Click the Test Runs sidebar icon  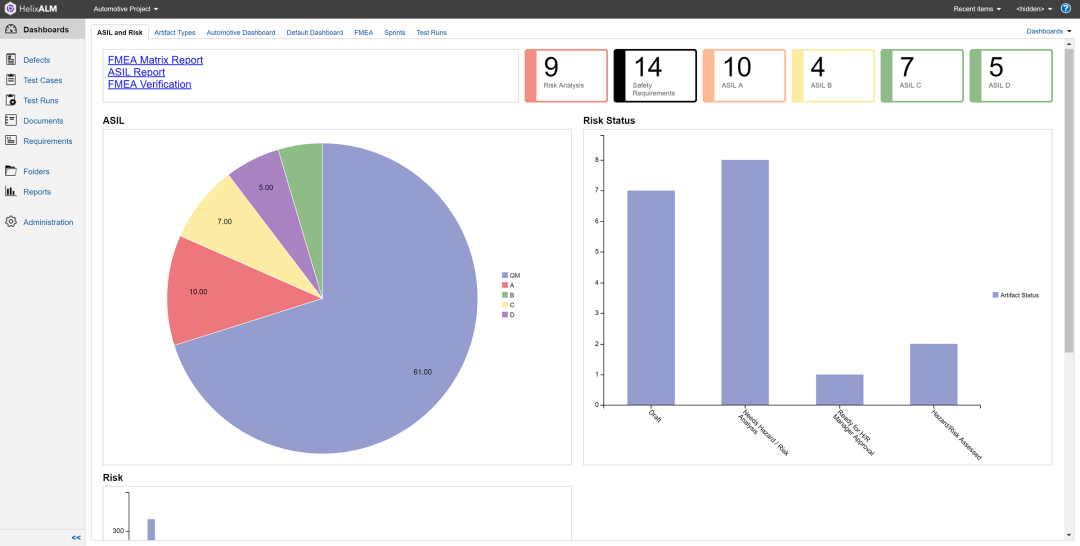(x=10, y=100)
